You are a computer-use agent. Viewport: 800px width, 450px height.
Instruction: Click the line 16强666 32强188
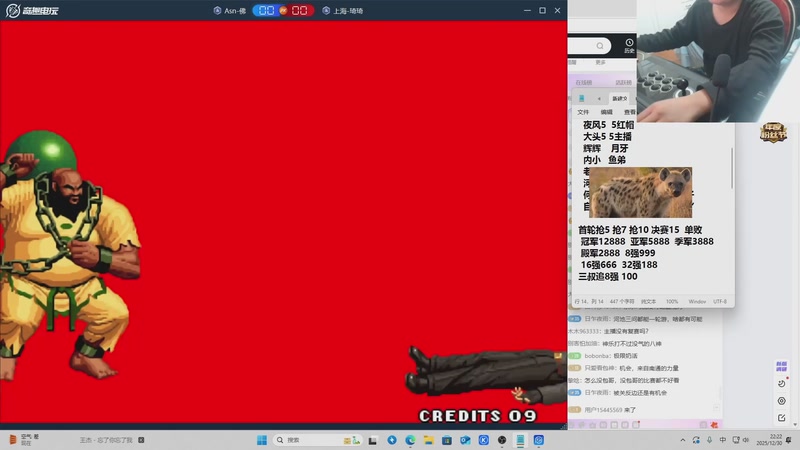tap(619, 265)
